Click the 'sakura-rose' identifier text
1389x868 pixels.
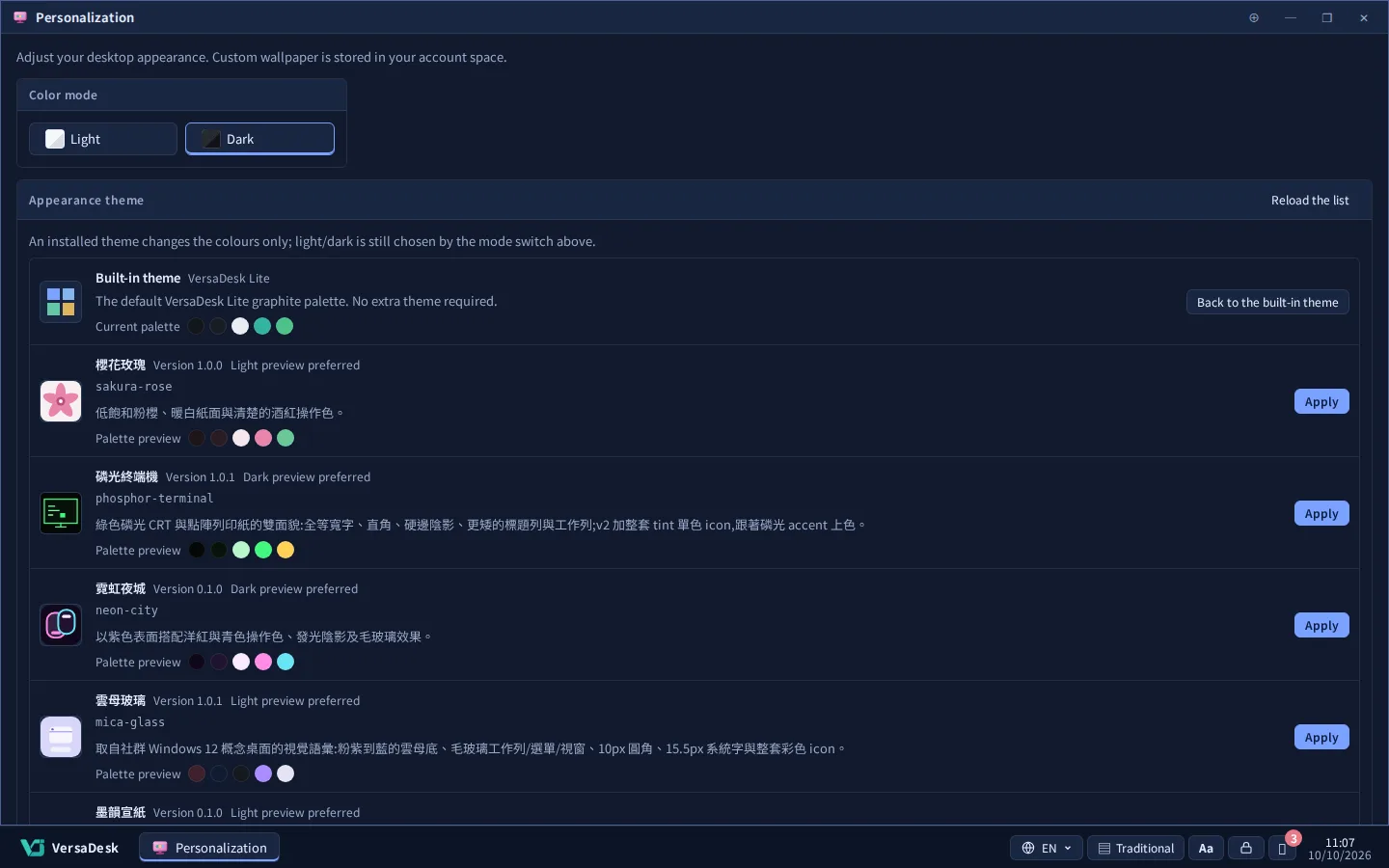[x=134, y=387]
